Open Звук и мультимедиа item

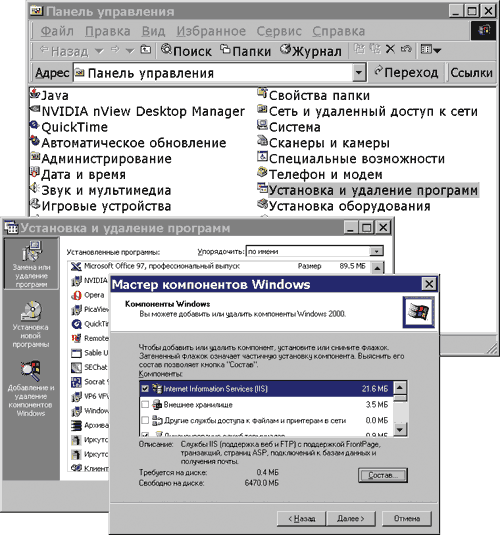[101, 190]
